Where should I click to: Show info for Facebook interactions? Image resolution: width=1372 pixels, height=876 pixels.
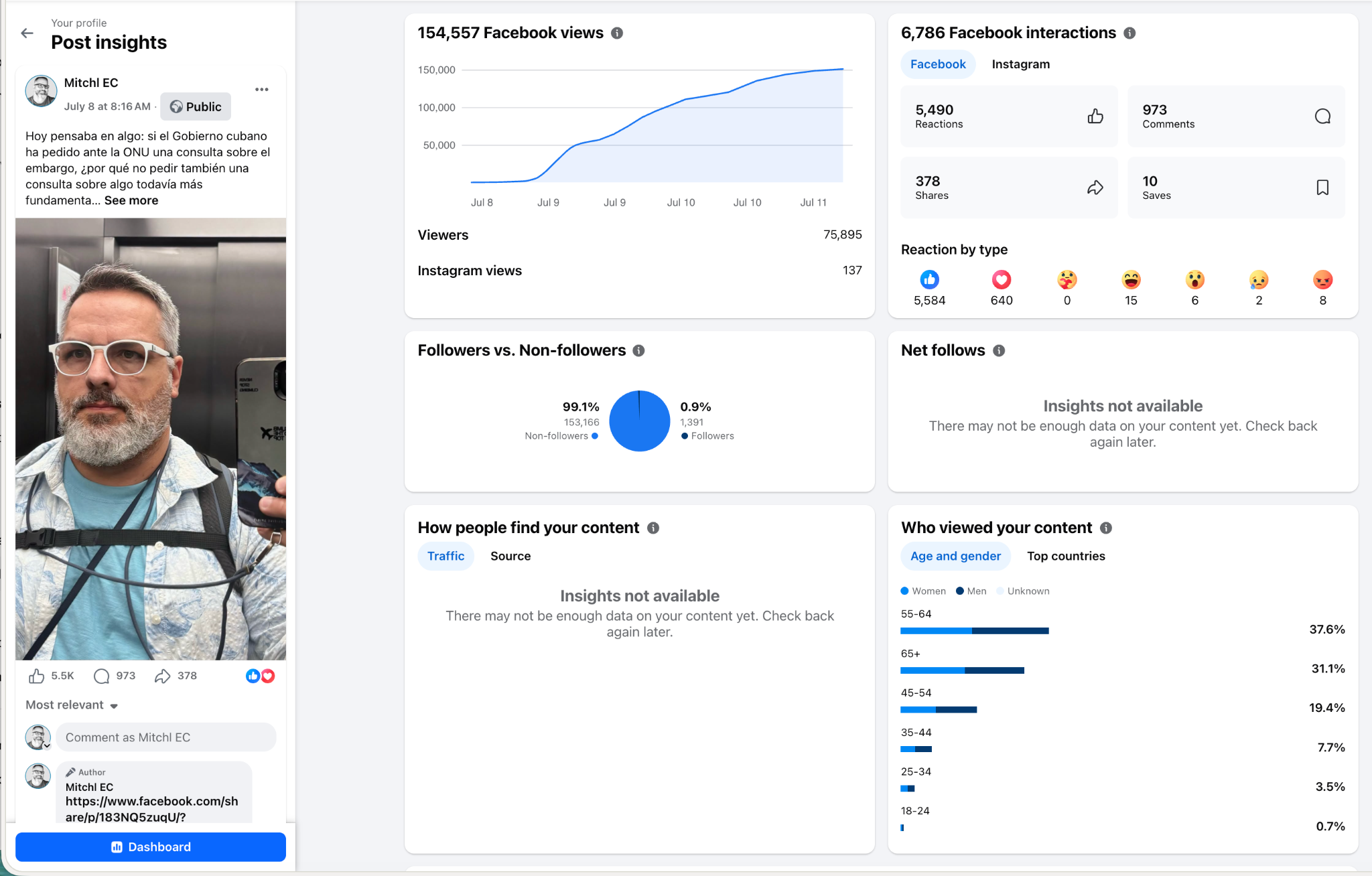pyautogui.click(x=1129, y=33)
